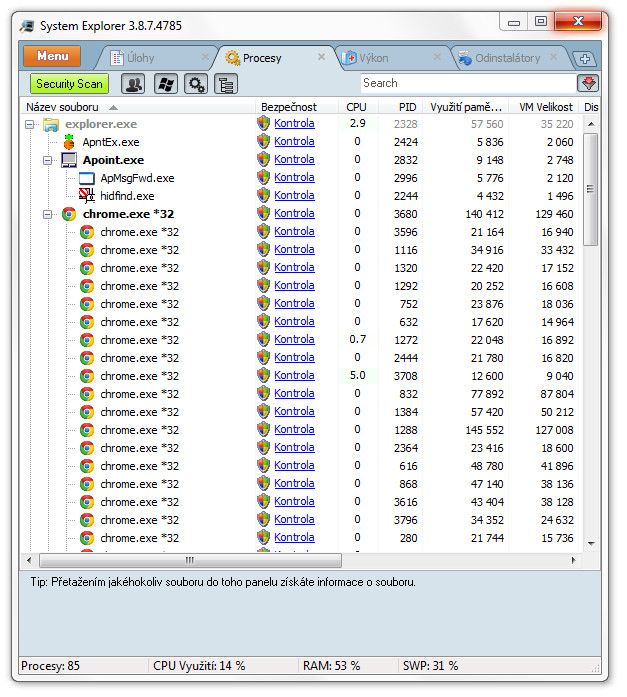Select explorer.exe folder icon

[x=51, y=124]
